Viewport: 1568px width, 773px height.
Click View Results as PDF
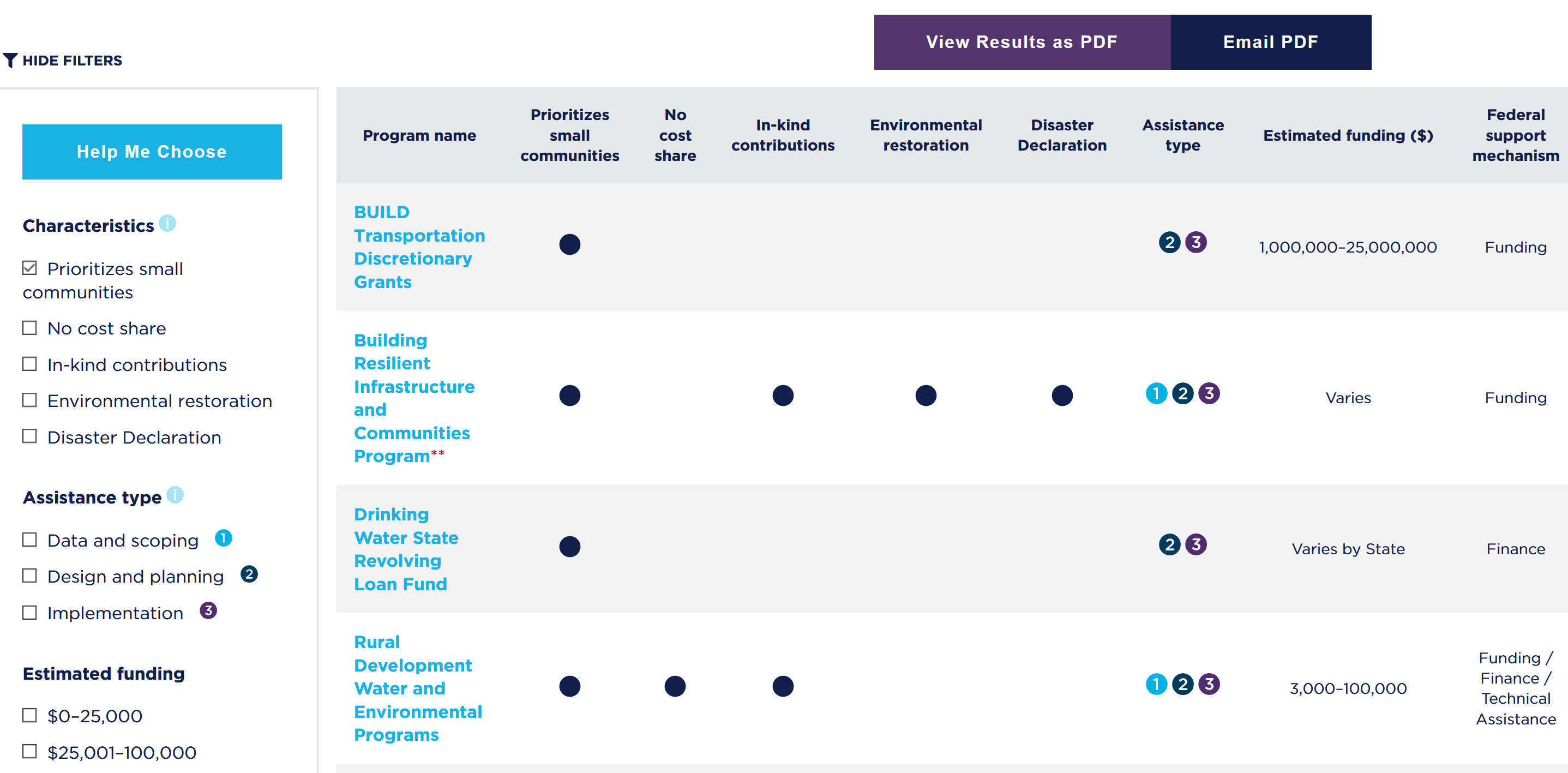(x=1022, y=42)
